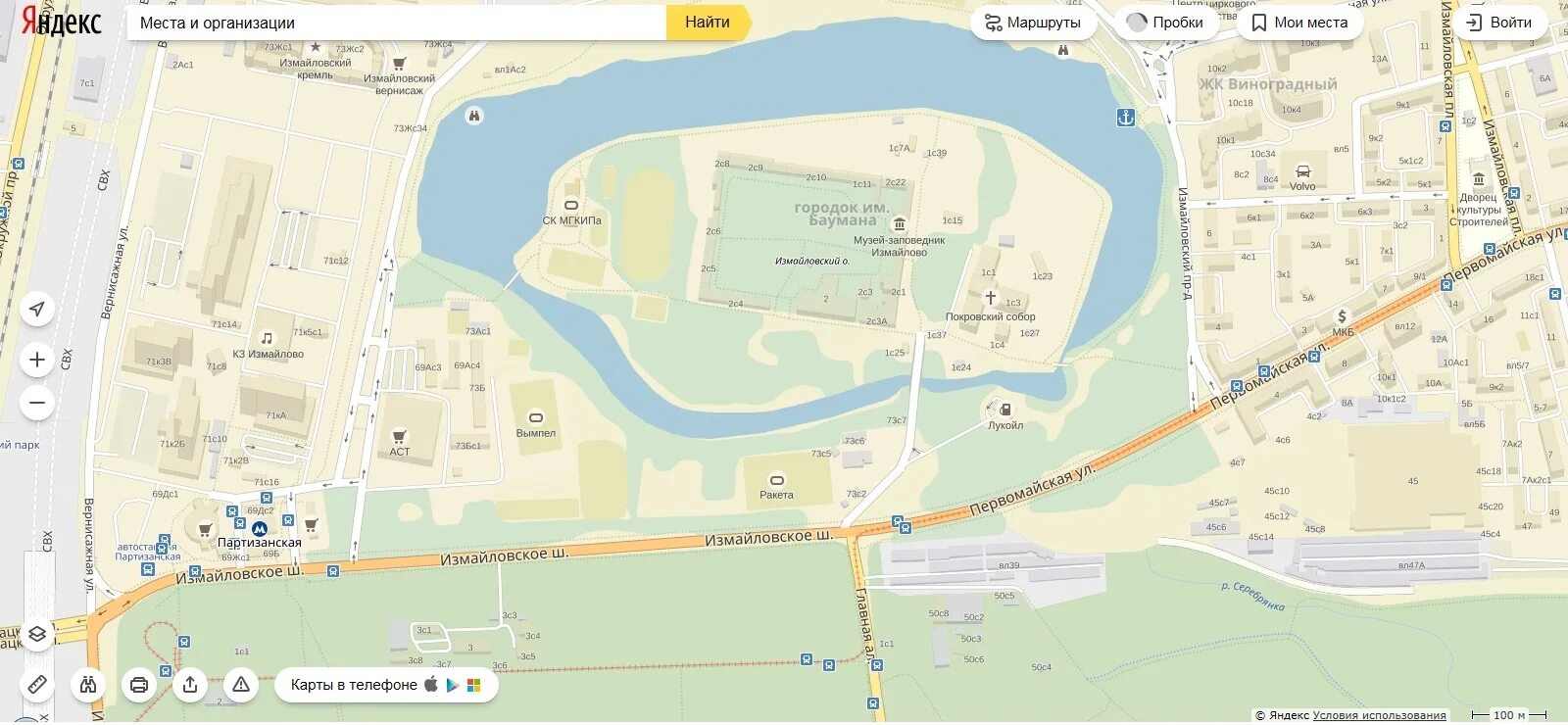Select the Вымпел stadium marker

click(x=536, y=417)
